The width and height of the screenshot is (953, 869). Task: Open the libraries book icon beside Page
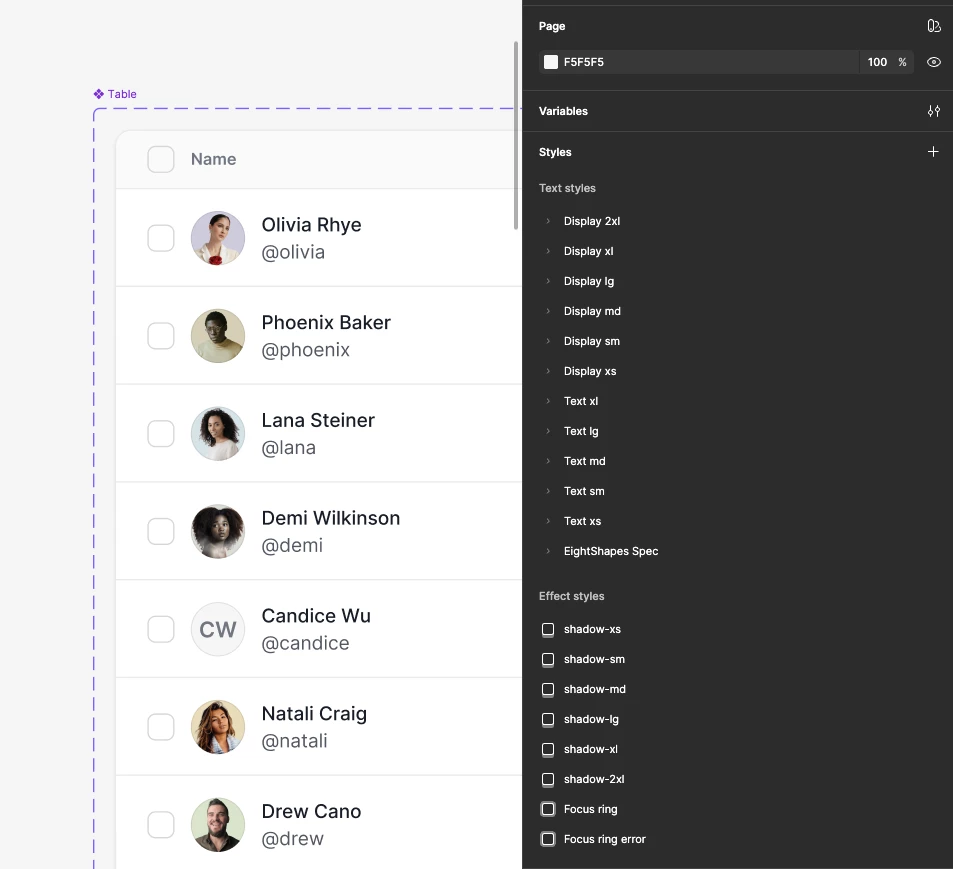pyautogui.click(x=934, y=26)
